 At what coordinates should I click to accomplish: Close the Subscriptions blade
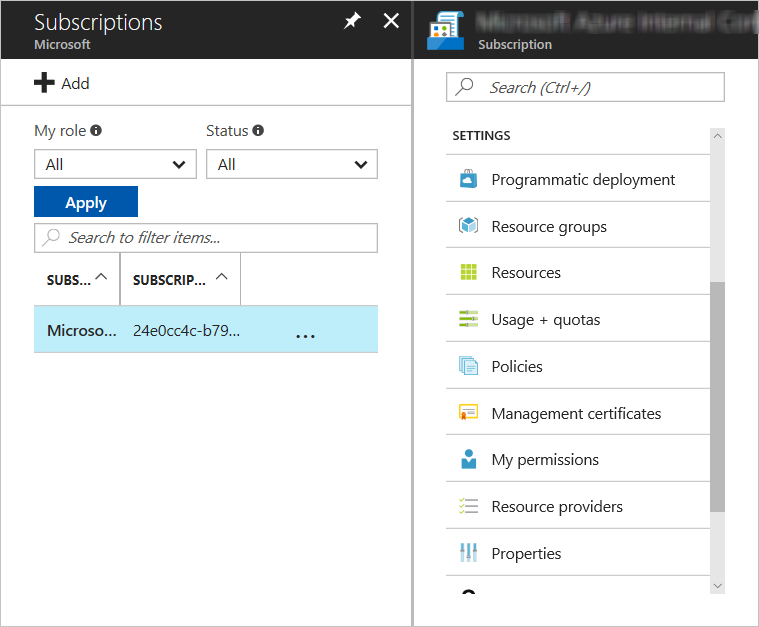[391, 21]
